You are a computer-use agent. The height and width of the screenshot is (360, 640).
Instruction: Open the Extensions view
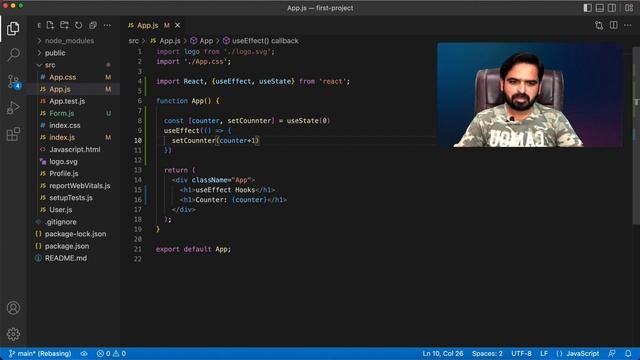pyautogui.click(x=13, y=134)
